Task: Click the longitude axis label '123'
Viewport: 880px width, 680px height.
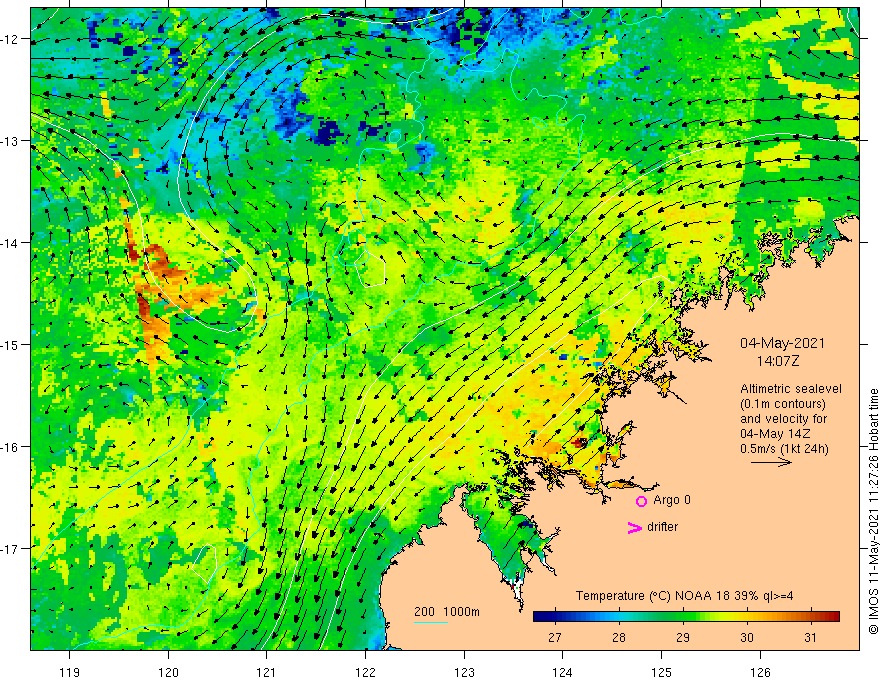Action: (464, 672)
